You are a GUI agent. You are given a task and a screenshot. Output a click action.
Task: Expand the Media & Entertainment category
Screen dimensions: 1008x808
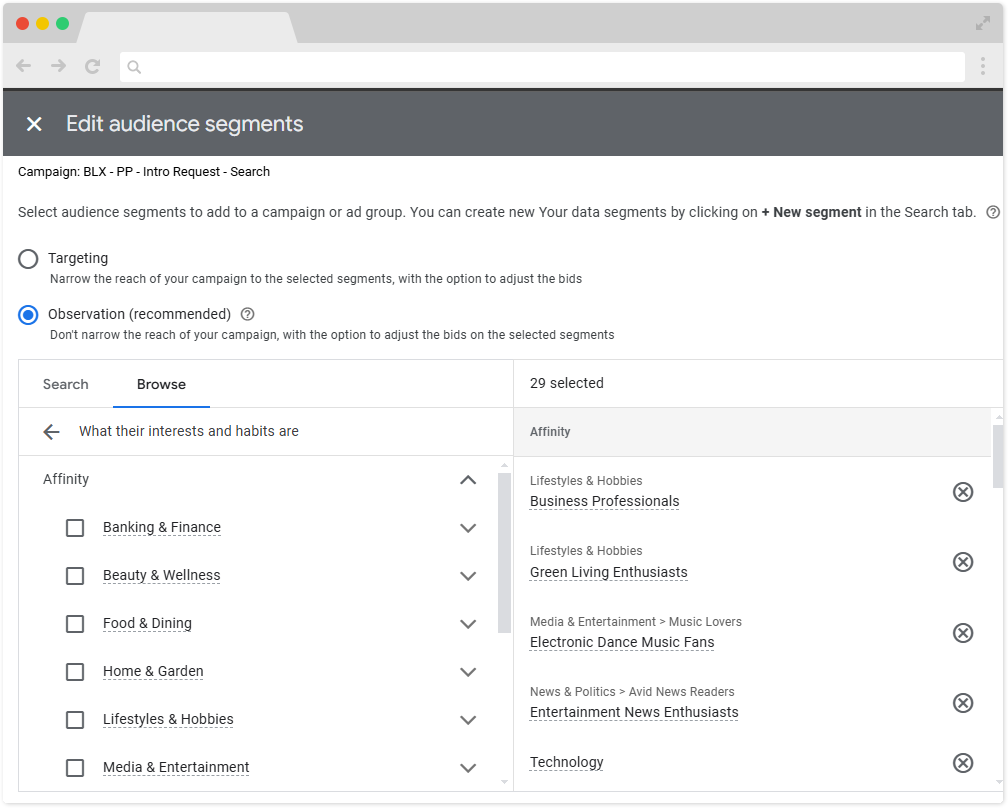point(468,768)
